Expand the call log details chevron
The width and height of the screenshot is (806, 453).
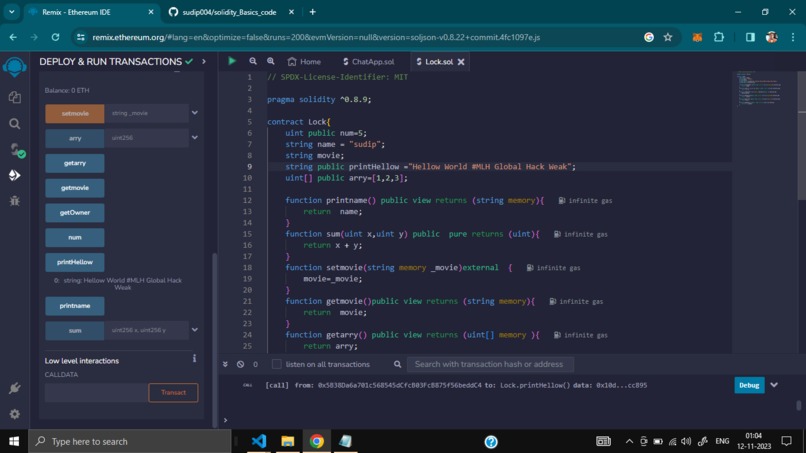774,385
